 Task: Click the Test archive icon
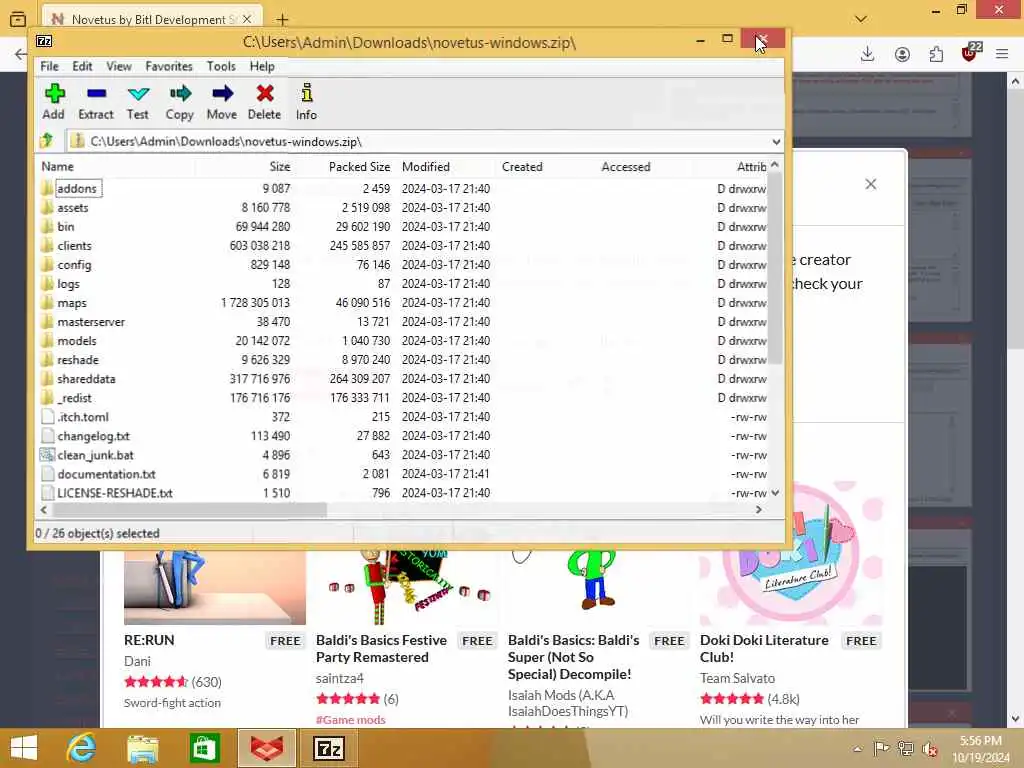[138, 94]
